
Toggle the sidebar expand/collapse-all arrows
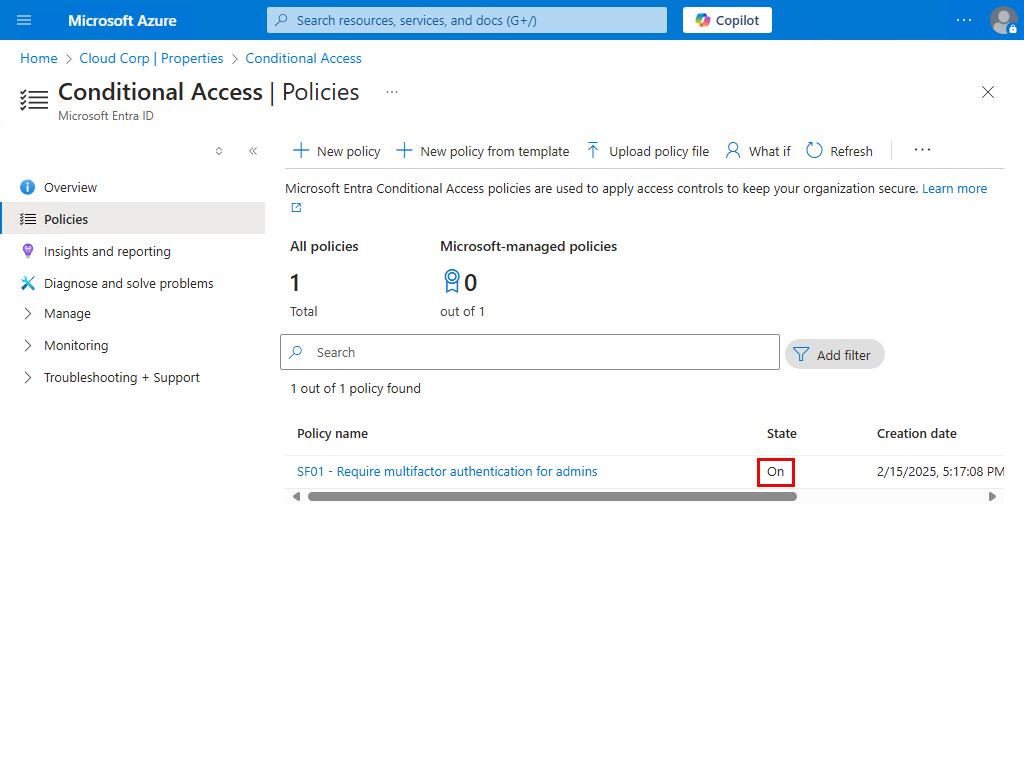pos(219,151)
